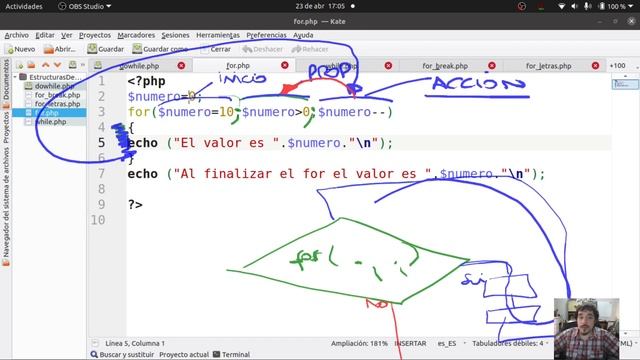Click the microphone icon in system tray

(587, 6)
